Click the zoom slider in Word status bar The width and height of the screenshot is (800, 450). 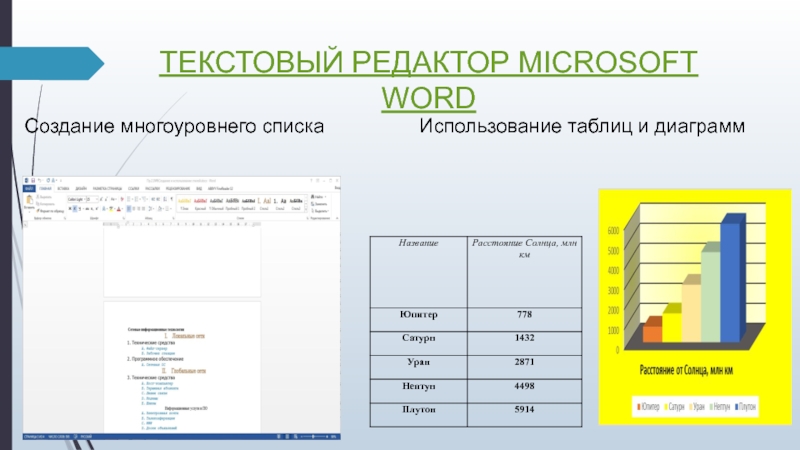(312, 437)
